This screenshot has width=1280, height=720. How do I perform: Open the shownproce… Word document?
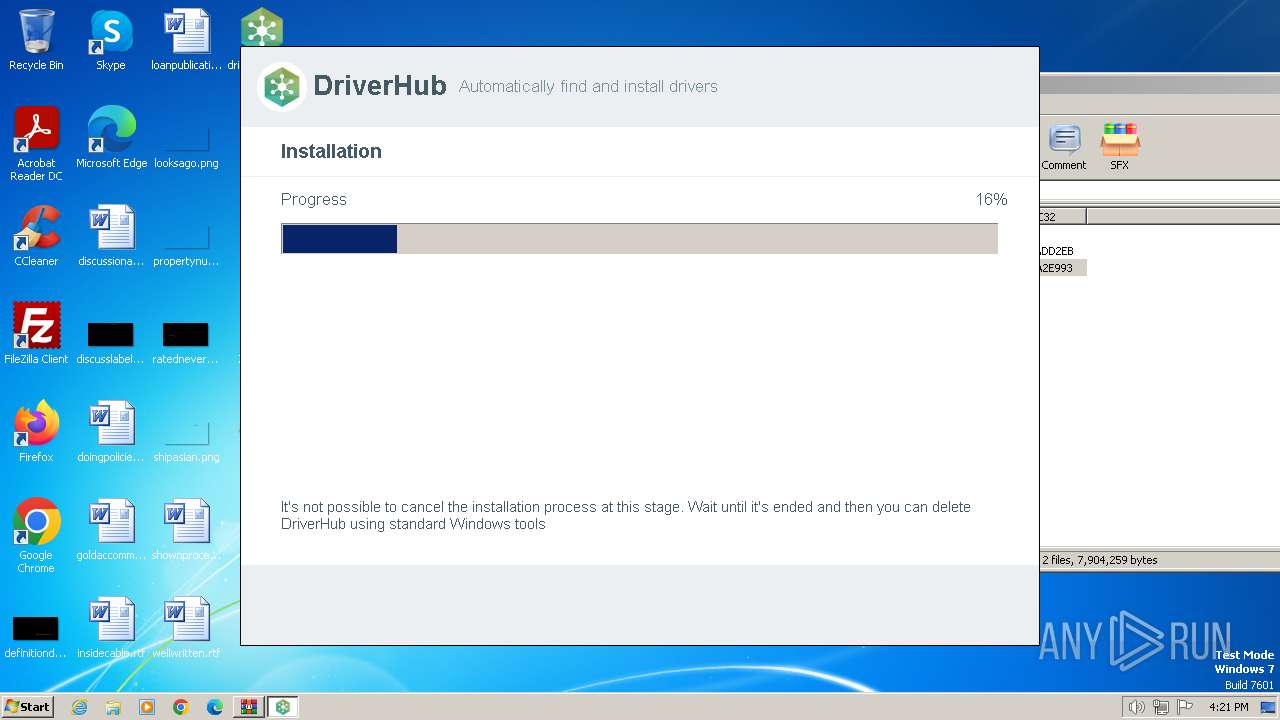click(x=187, y=530)
